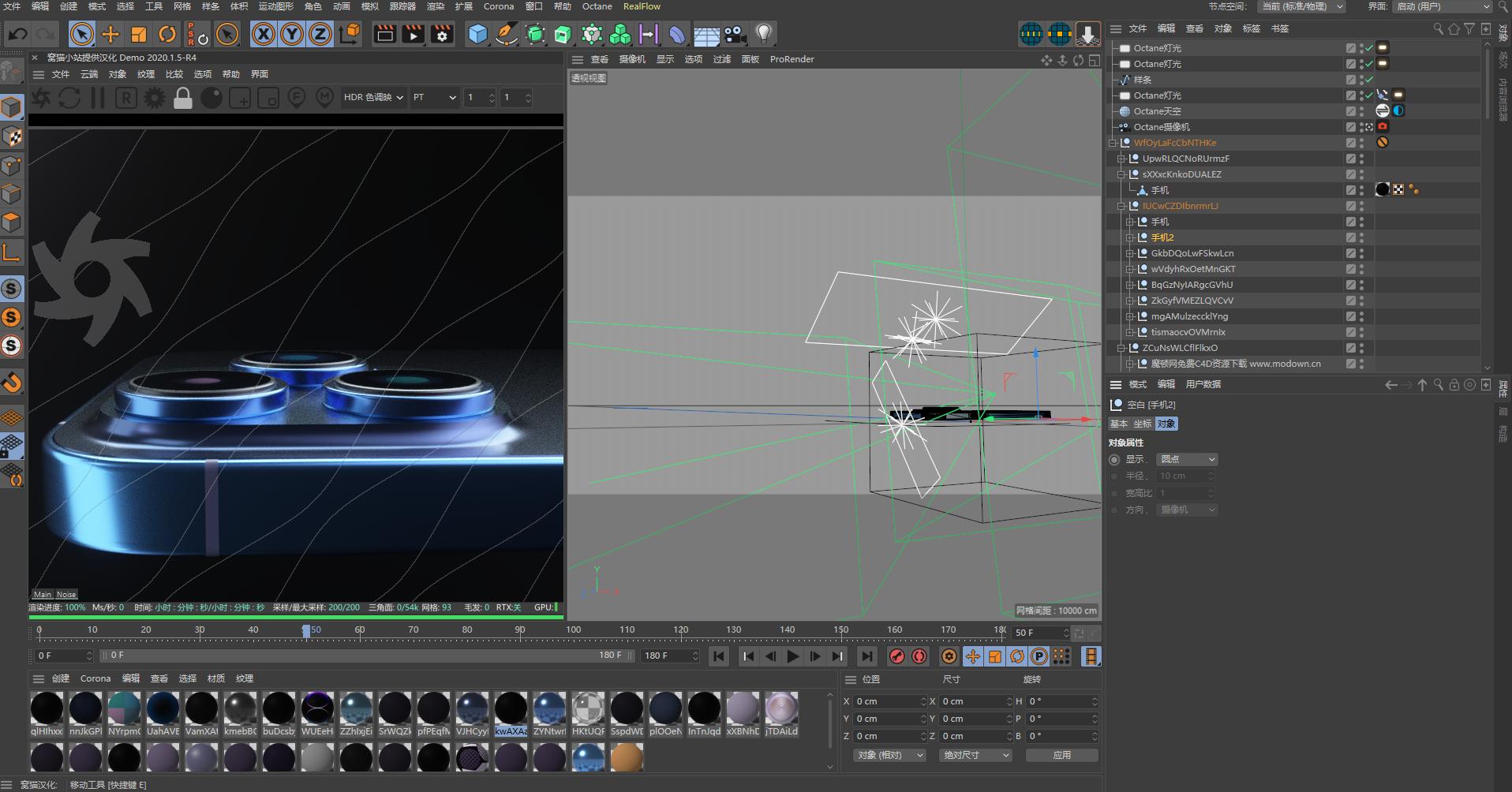Toggle X axis lock
This screenshot has width=1512, height=792.
(264, 34)
